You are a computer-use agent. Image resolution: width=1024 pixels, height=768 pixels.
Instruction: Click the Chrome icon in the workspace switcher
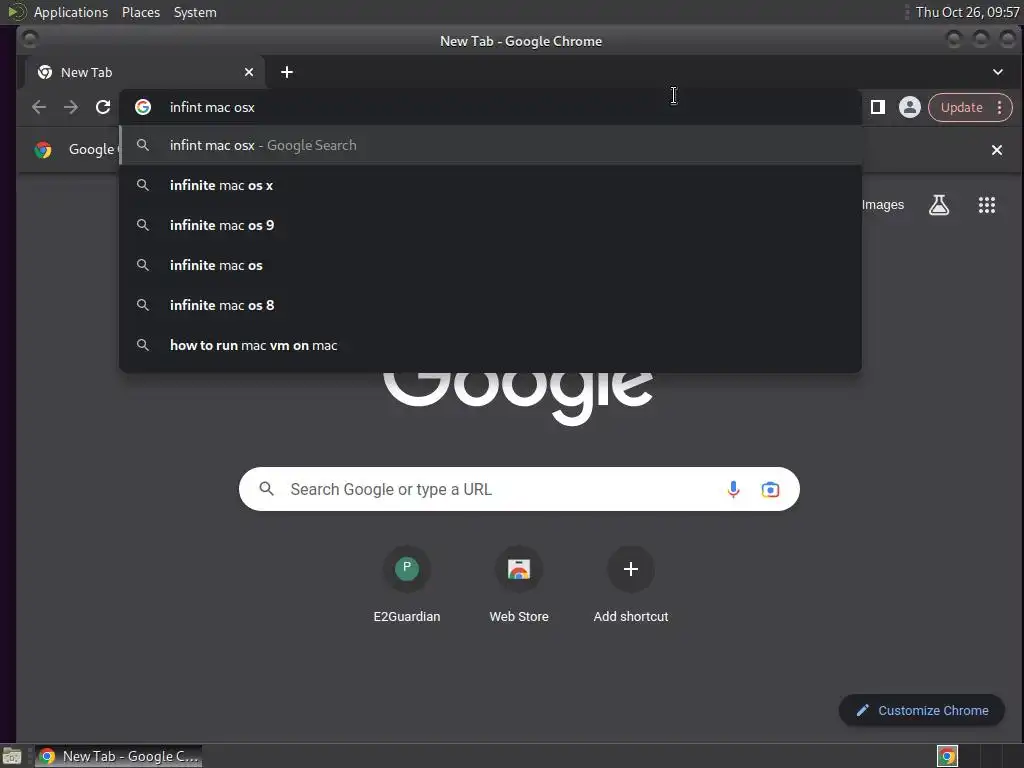[947, 756]
